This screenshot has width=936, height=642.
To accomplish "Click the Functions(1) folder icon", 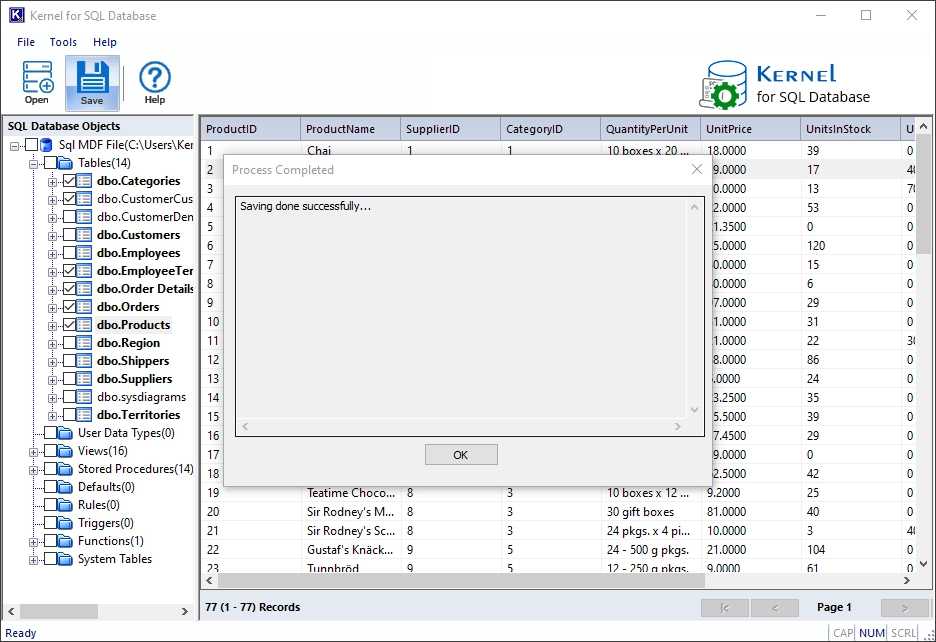I will (66, 540).
